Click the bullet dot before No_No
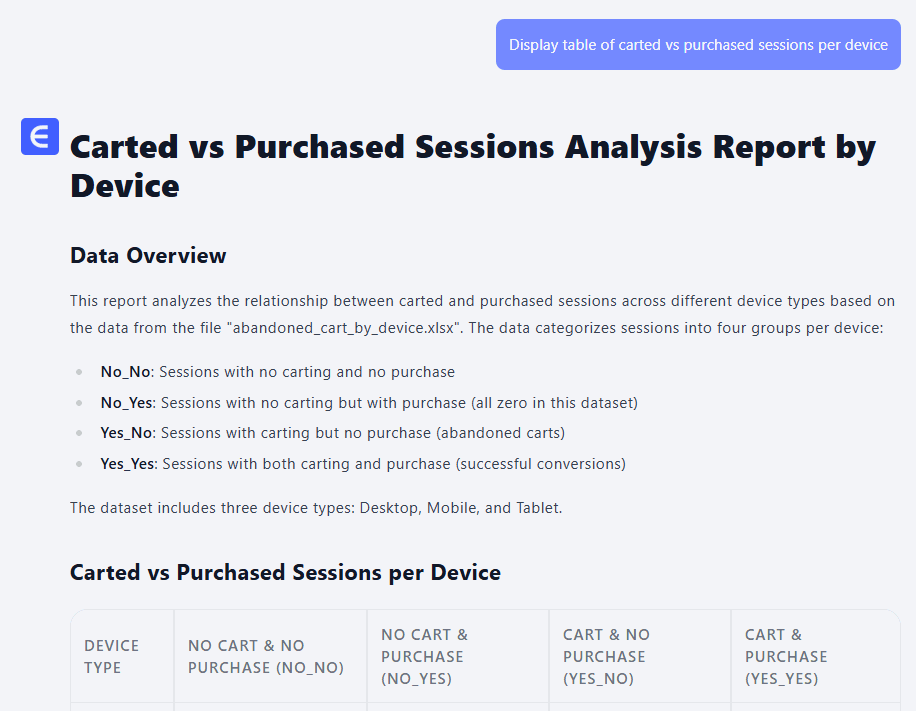This screenshot has height=711, width=916. click(79, 372)
